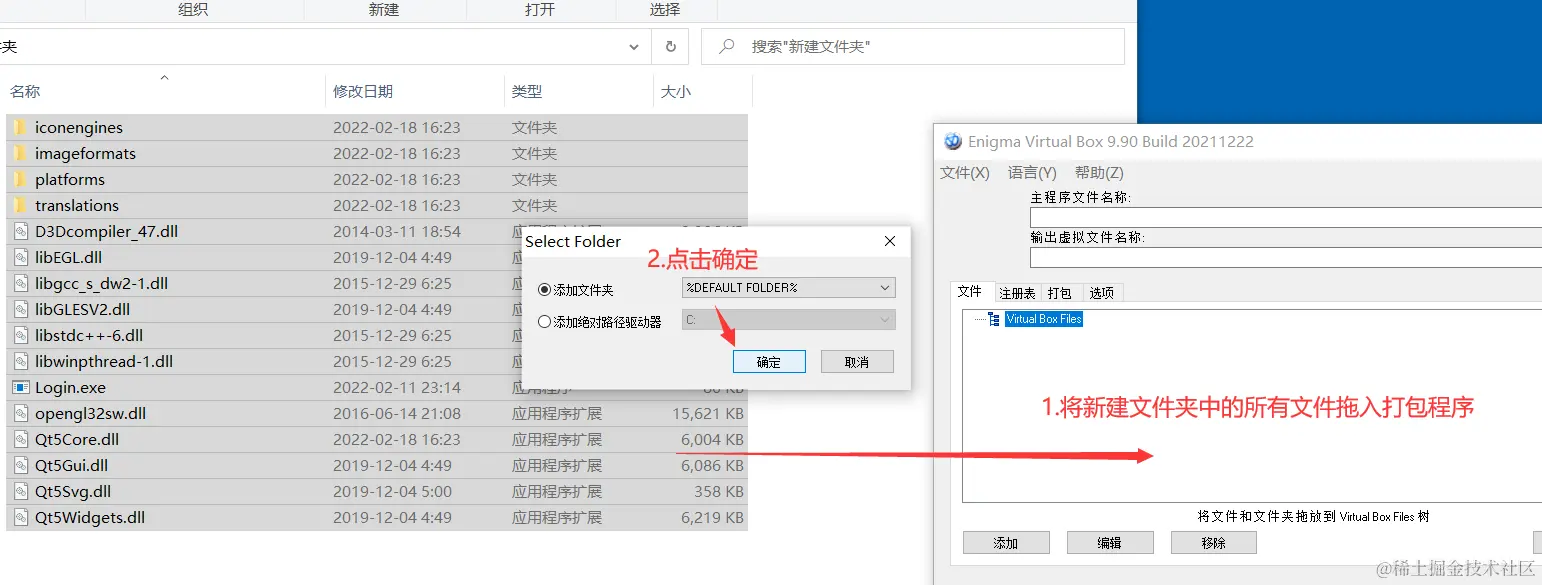Click the opengl32sw.dll file icon
The height and width of the screenshot is (585, 1542).
(20, 413)
